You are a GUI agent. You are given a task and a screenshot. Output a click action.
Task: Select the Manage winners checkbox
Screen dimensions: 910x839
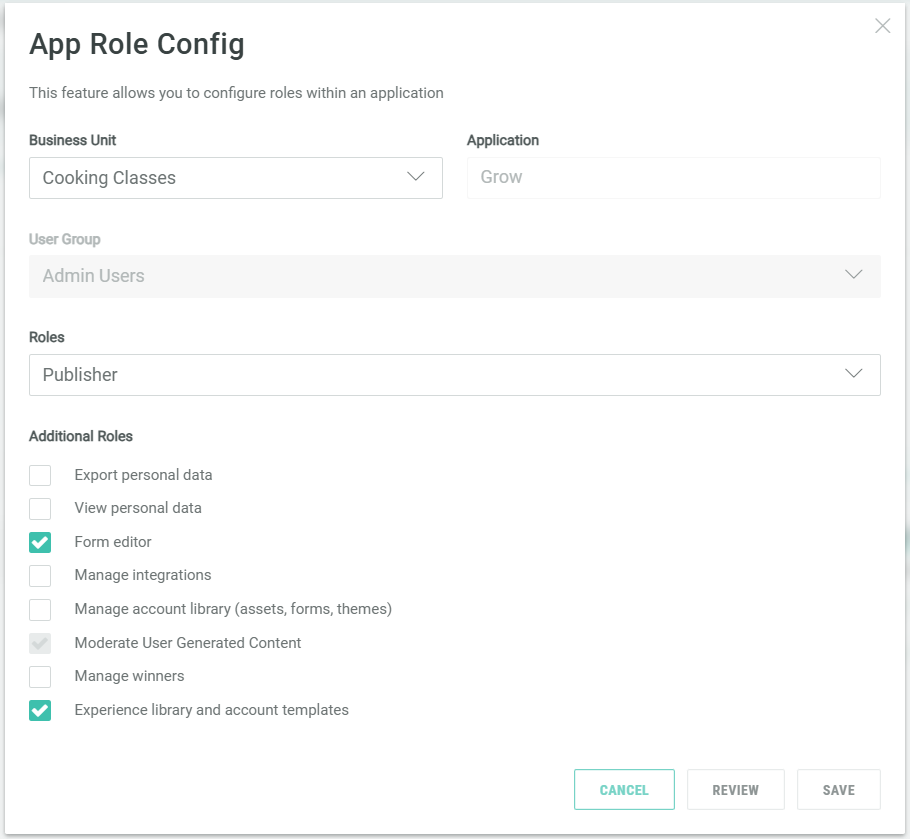tap(40, 677)
